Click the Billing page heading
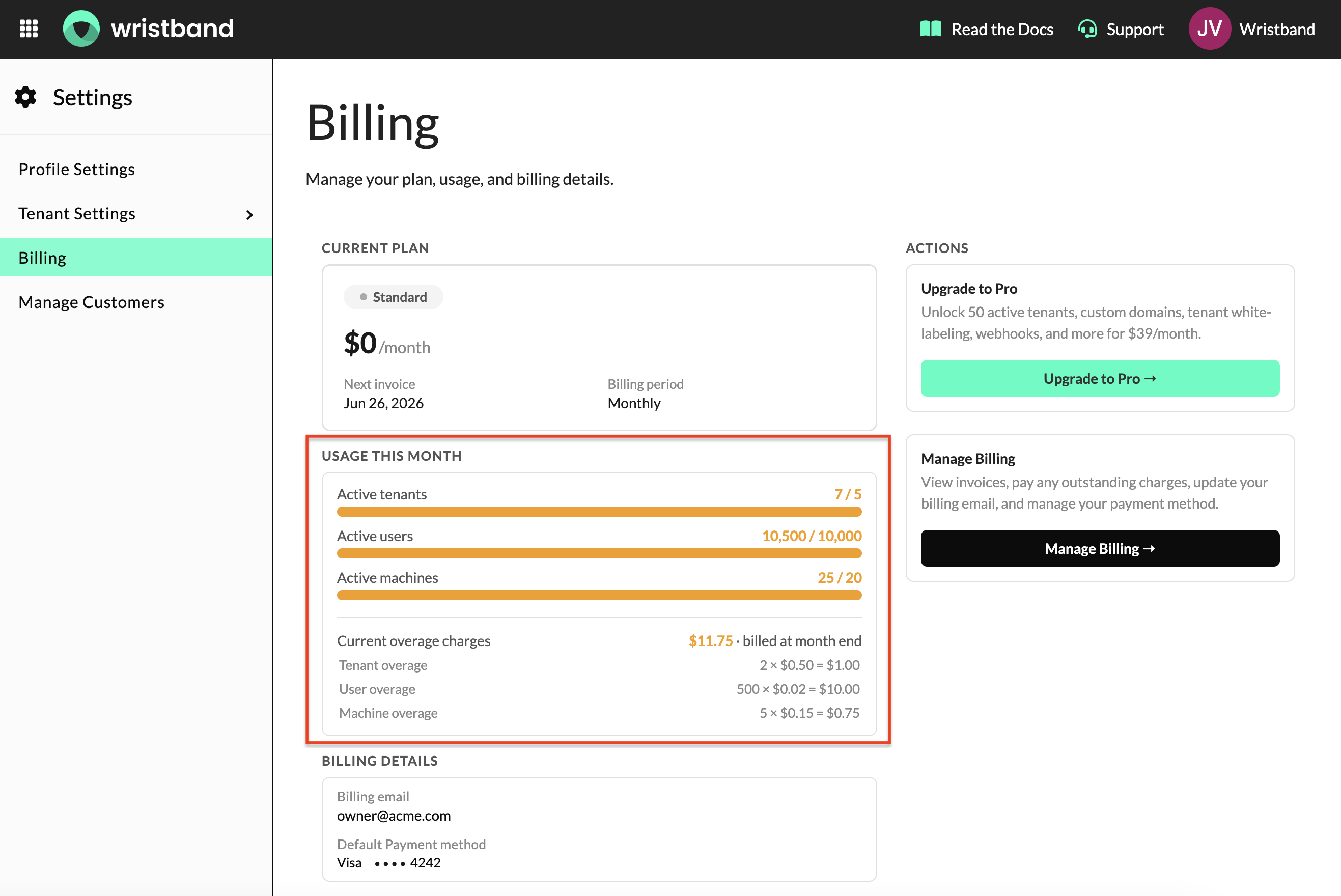The height and width of the screenshot is (896, 1341). pyautogui.click(x=373, y=123)
